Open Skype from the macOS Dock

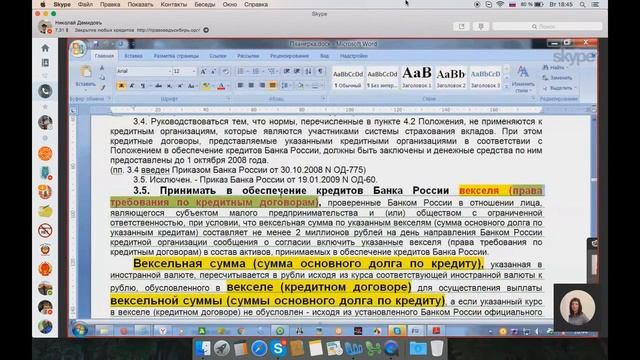pyautogui.click(x=278, y=349)
